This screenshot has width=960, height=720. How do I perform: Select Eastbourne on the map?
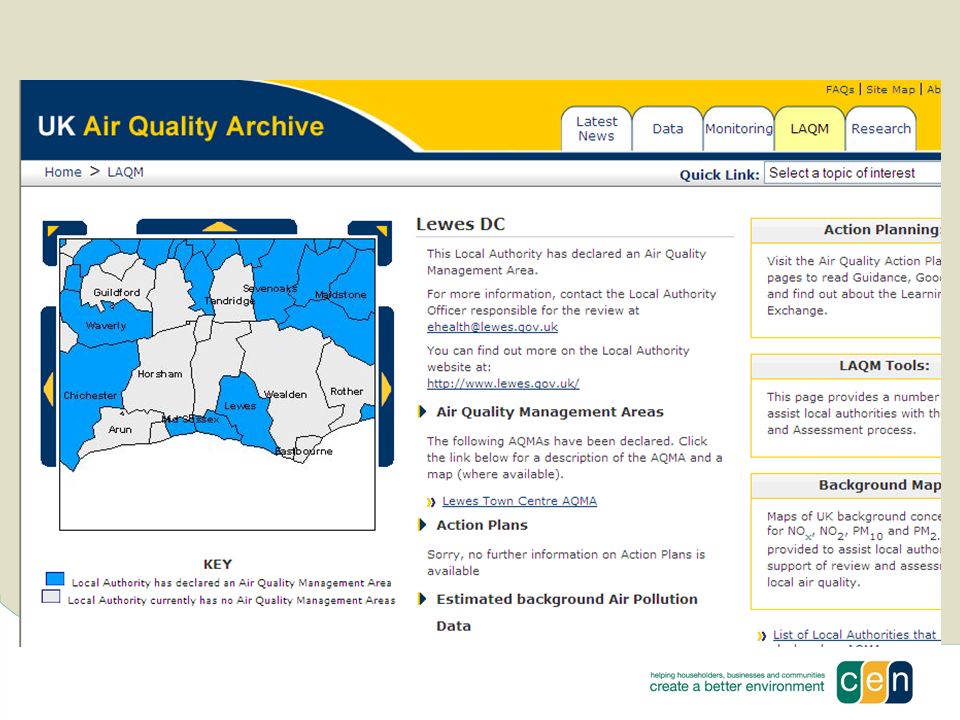(304, 451)
